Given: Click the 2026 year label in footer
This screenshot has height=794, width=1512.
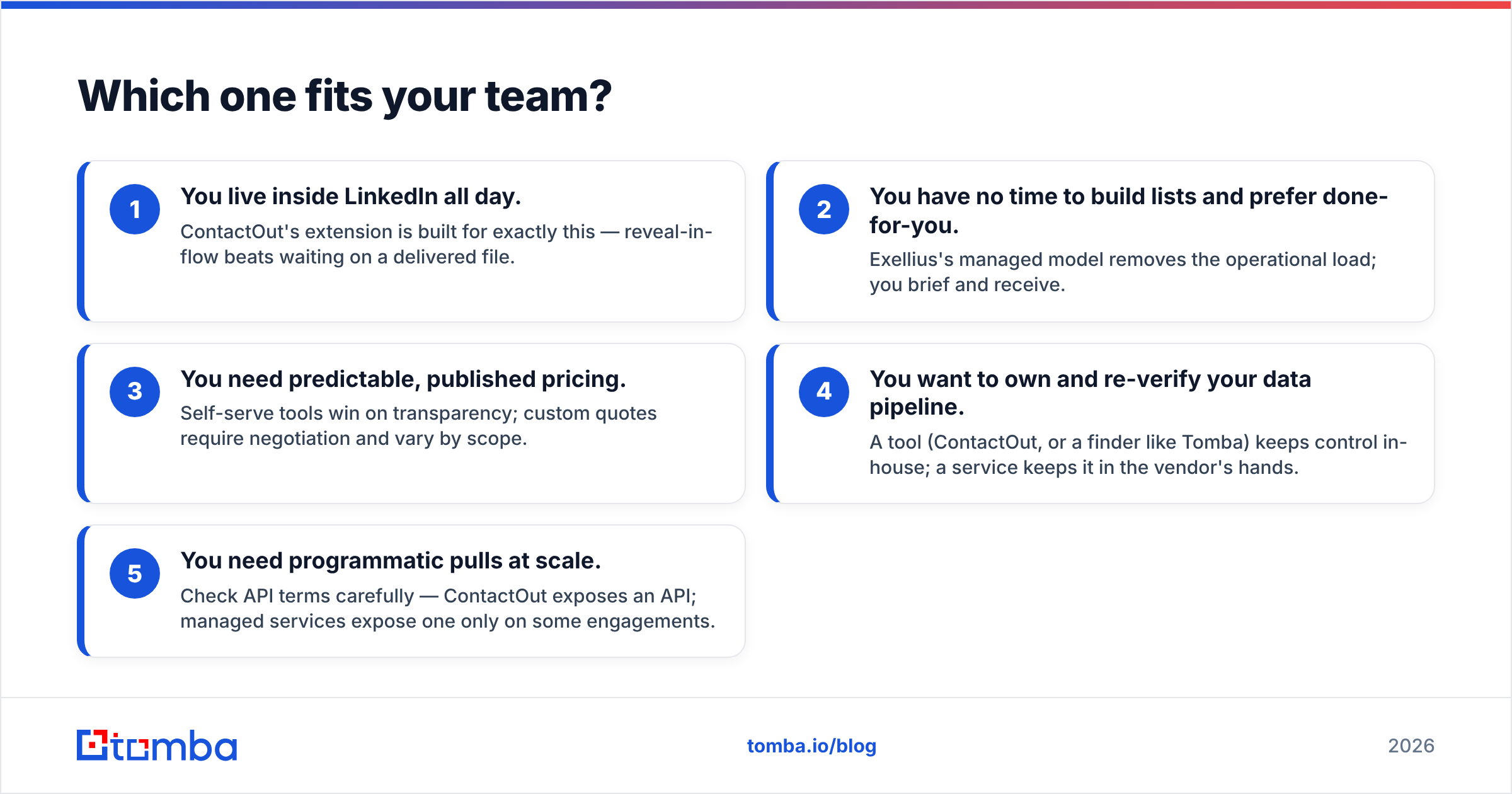Looking at the screenshot, I should (x=1411, y=746).
